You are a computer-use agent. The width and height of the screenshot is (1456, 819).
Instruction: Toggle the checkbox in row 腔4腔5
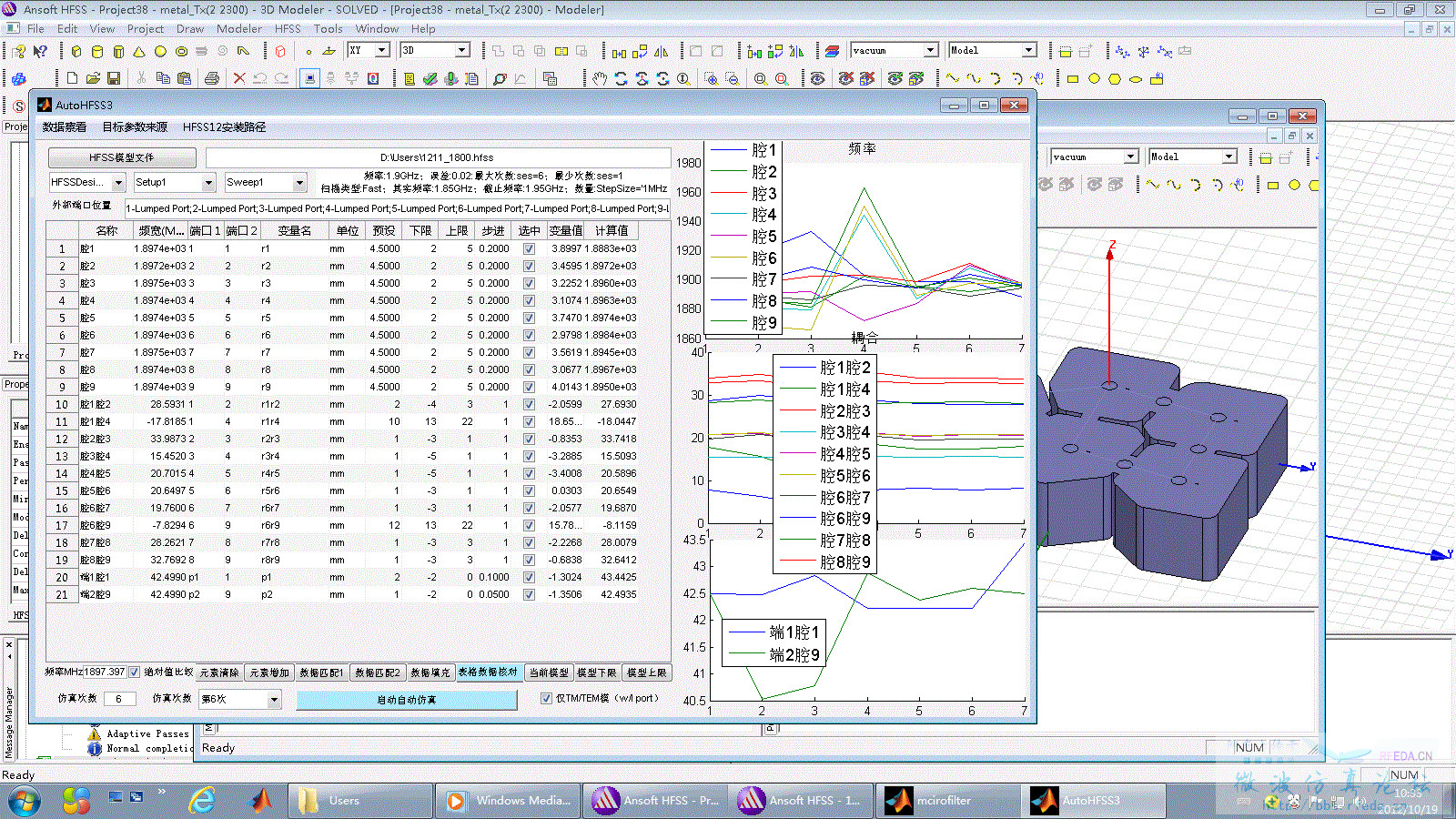[x=529, y=473]
